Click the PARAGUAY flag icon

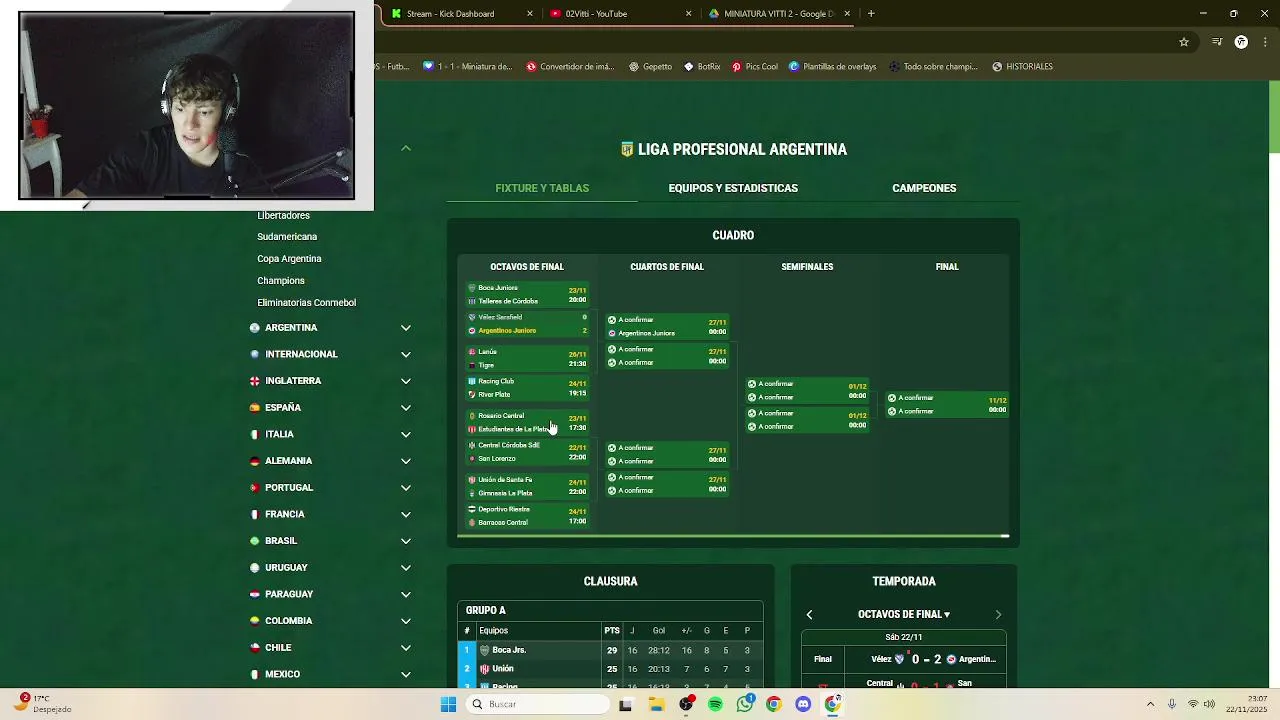pyautogui.click(x=255, y=594)
